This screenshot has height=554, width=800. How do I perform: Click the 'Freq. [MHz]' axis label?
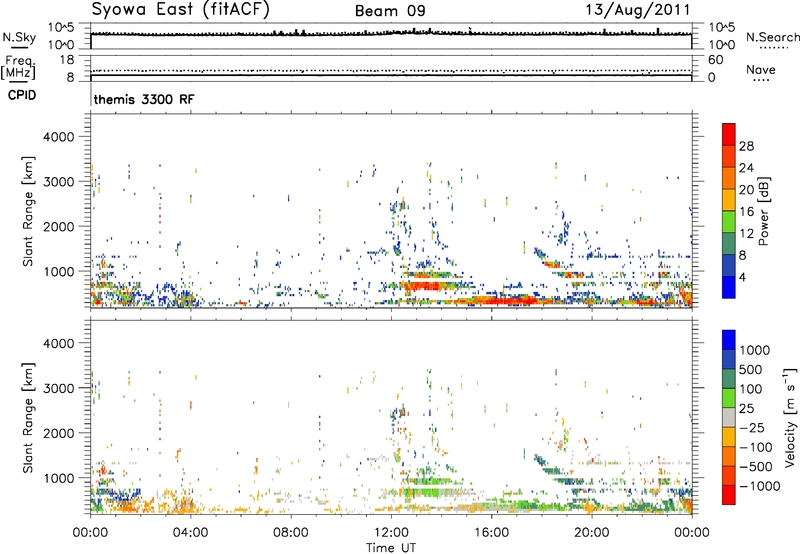[x=18, y=67]
